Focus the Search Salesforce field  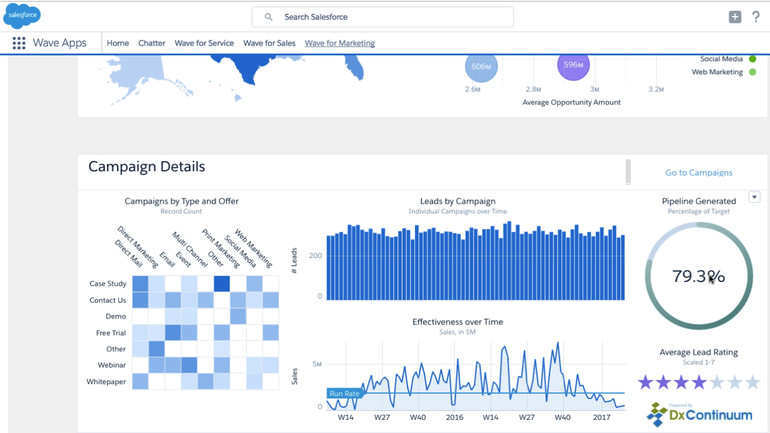pos(383,17)
